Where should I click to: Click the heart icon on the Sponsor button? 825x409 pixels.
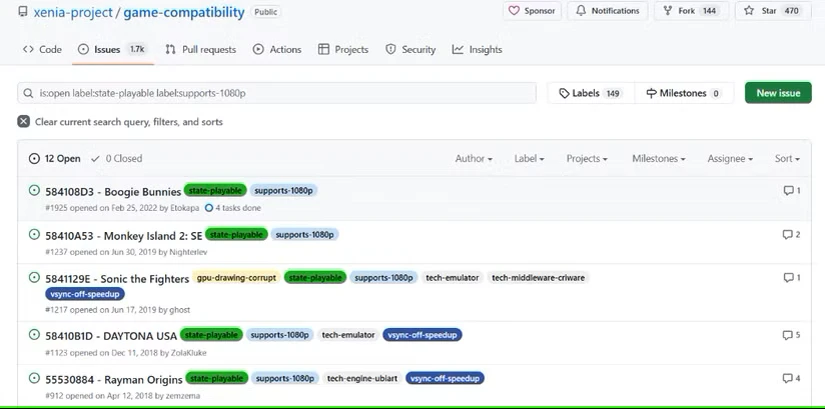[514, 11]
